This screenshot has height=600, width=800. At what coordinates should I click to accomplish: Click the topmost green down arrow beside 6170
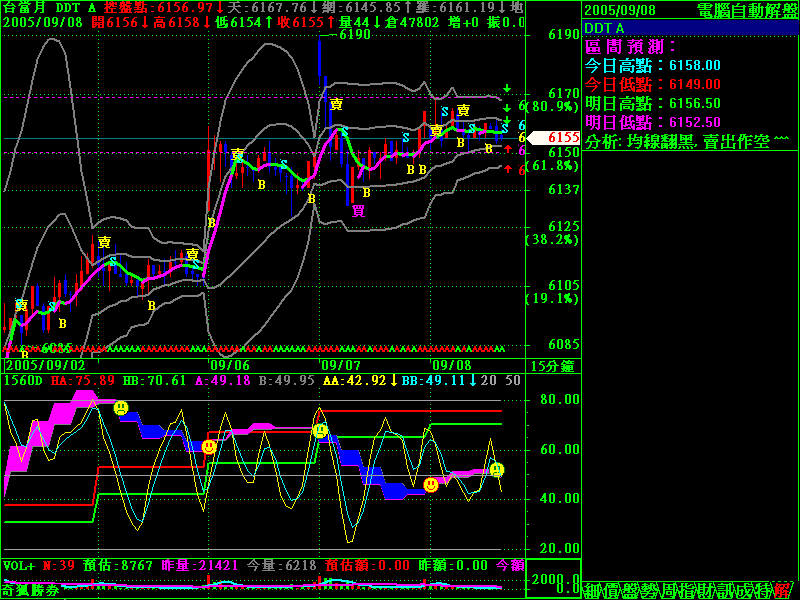tap(507, 88)
